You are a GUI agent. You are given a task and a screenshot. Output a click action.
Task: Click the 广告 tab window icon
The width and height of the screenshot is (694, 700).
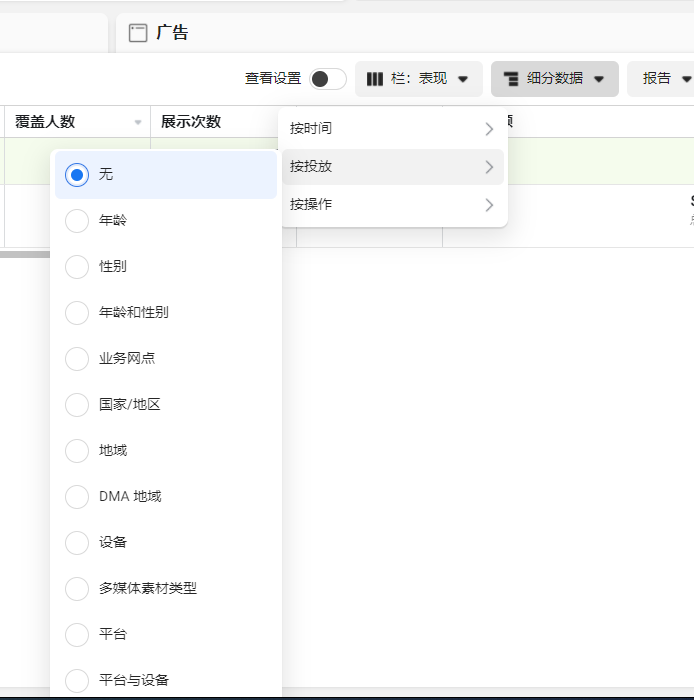tap(138, 33)
